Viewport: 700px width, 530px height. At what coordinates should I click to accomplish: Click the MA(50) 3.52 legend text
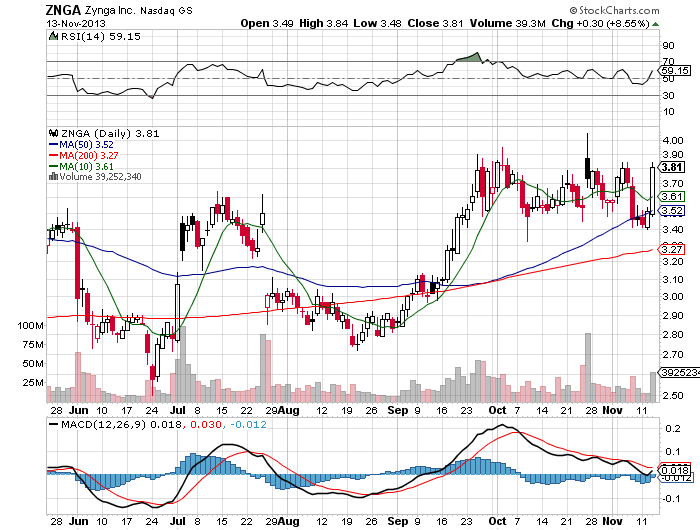click(x=86, y=145)
